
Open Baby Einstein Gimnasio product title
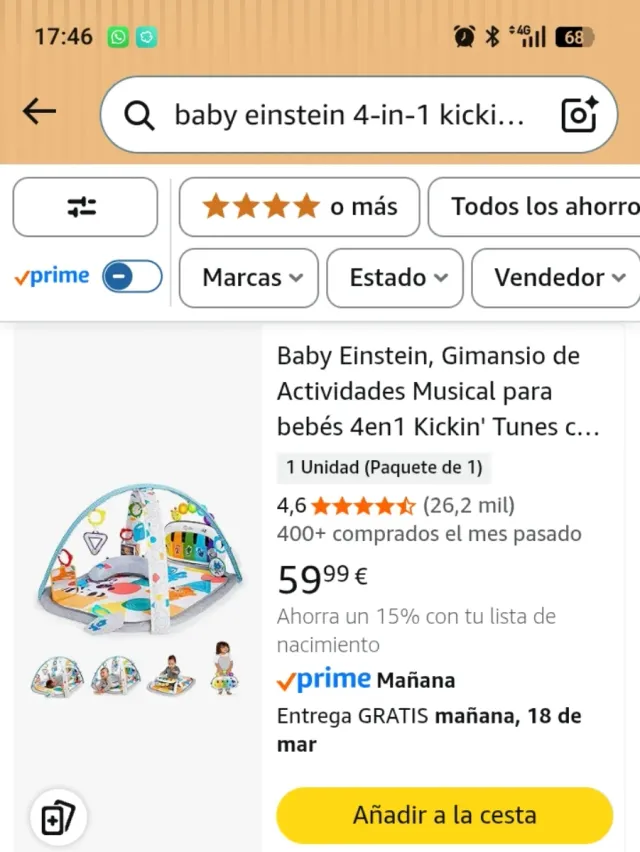click(x=438, y=391)
